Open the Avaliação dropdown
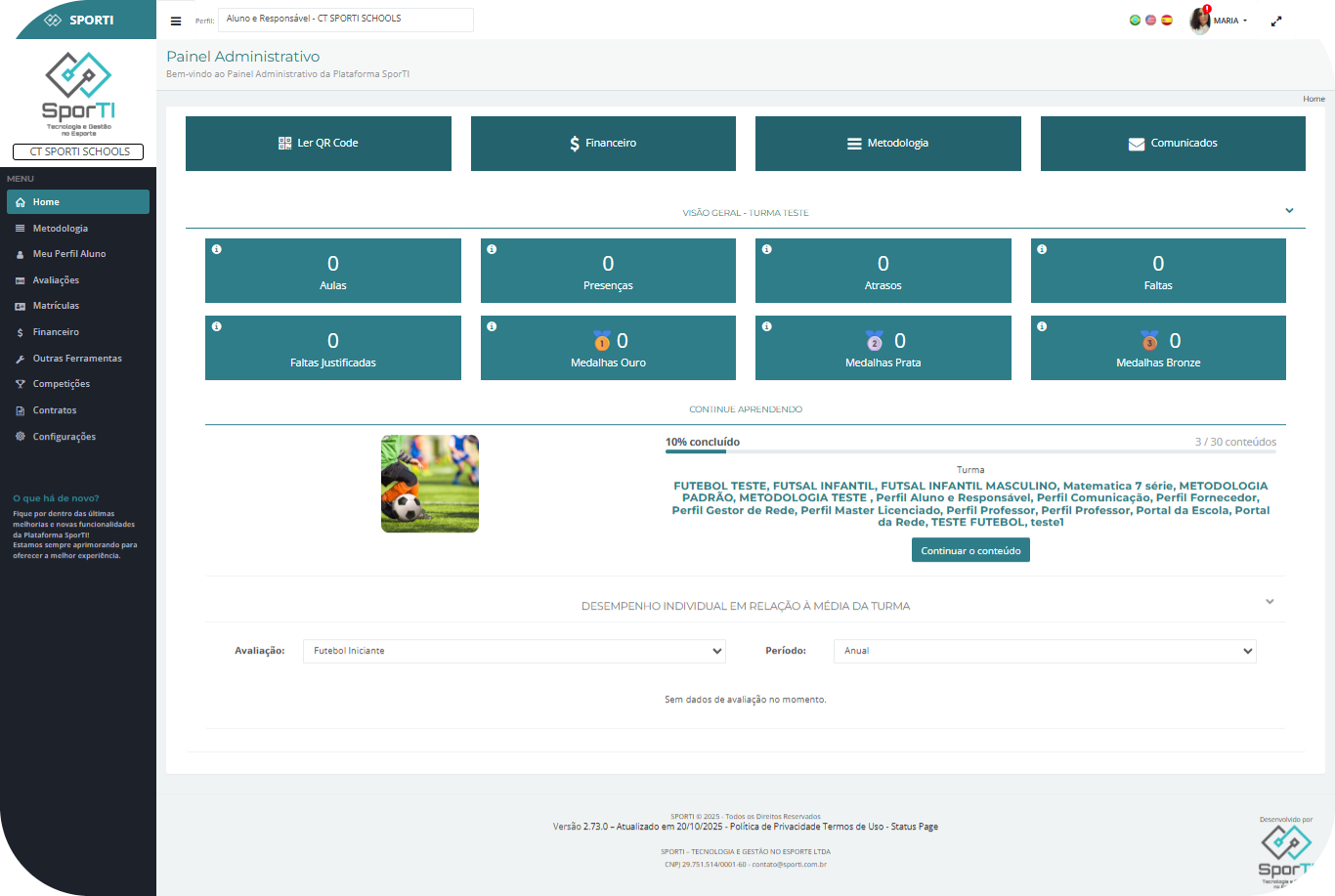1335x896 pixels. 514,651
